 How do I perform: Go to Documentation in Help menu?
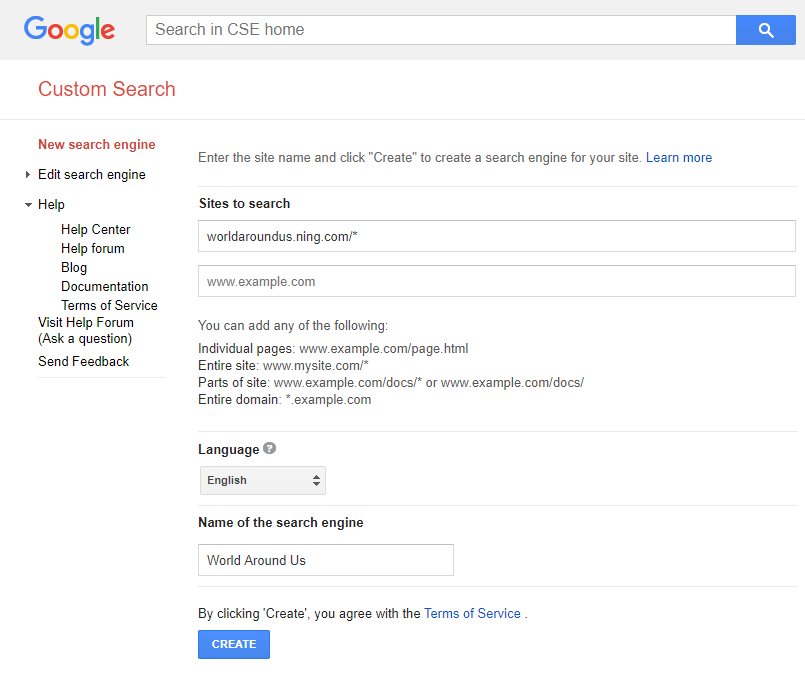(105, 286)
